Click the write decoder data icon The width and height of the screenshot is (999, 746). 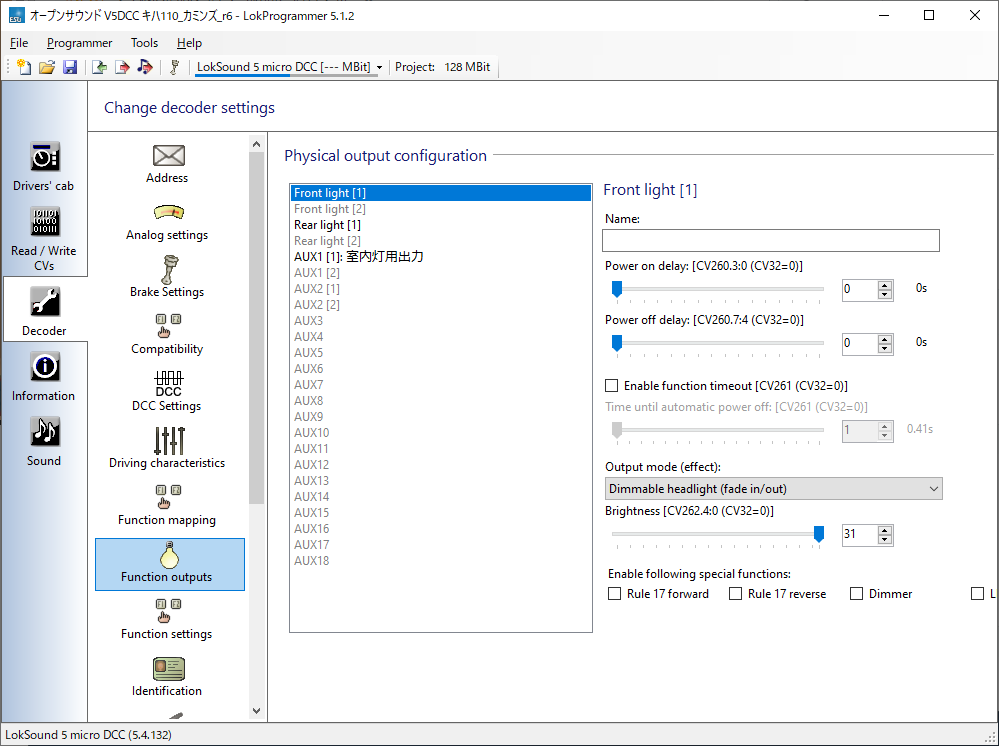tap(122, 66)
